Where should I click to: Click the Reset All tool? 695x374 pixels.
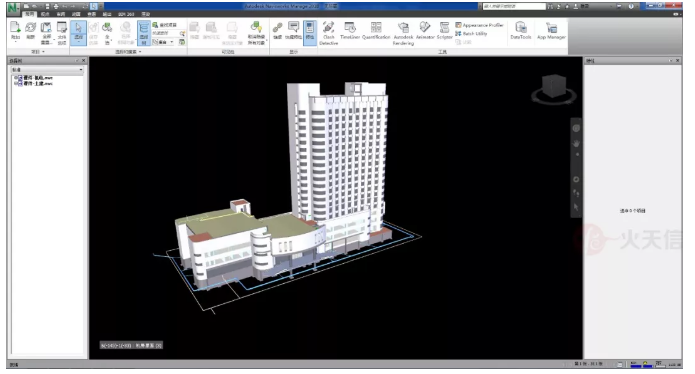[46, 33]
